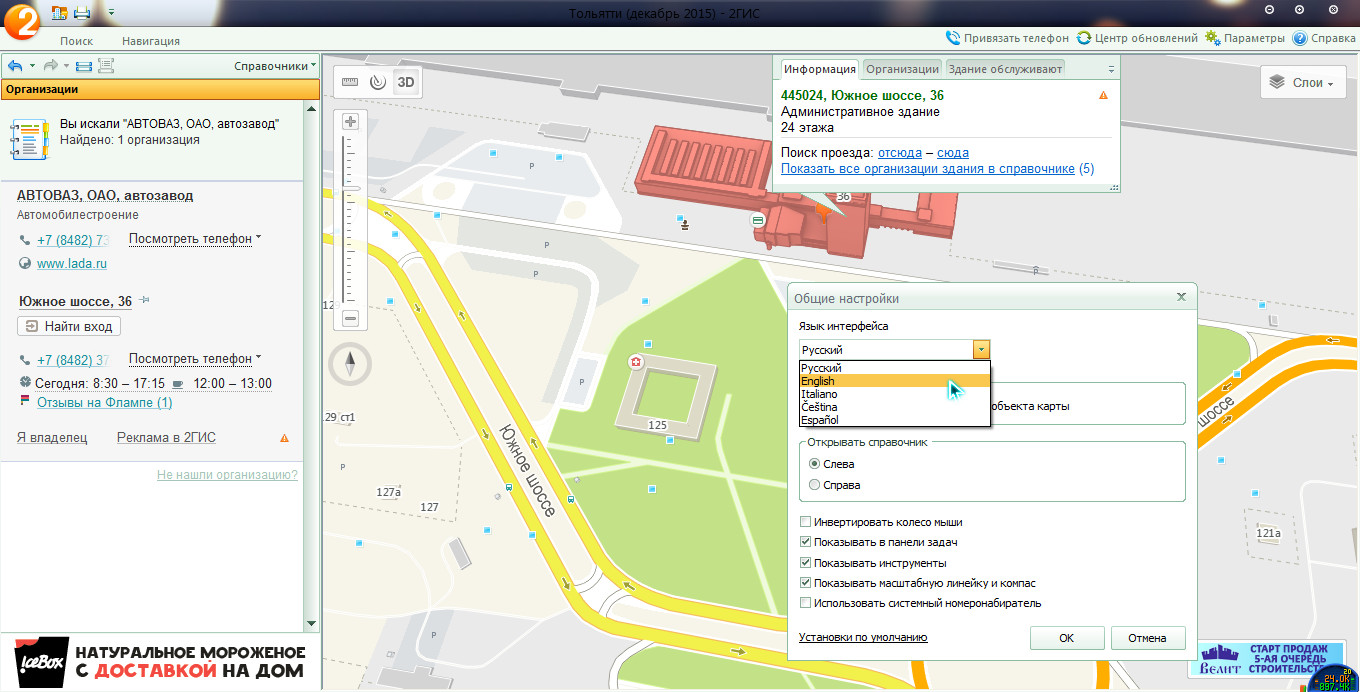Switch to the 'Организации' tab
1360x692 pixels.
point(902,69)
